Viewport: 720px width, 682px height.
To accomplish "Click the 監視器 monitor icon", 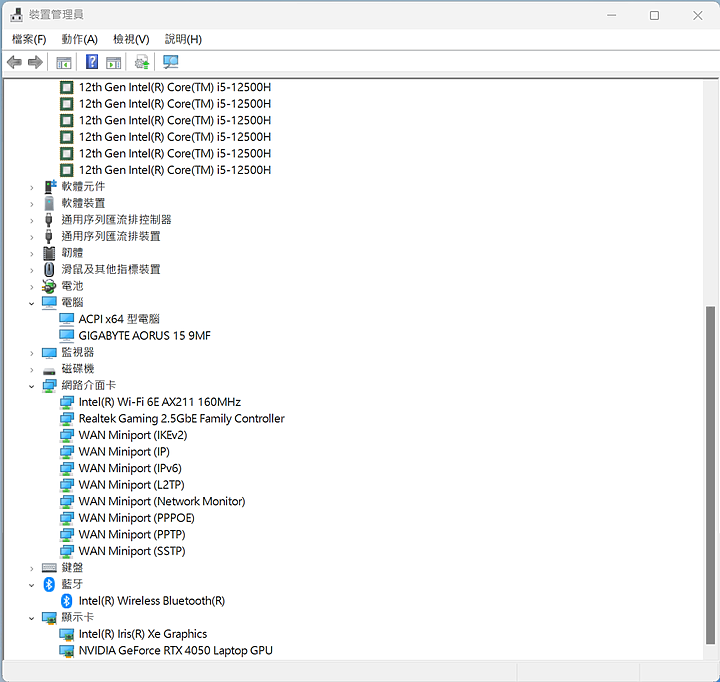I will pyautogui.click(x=49, y=353).
